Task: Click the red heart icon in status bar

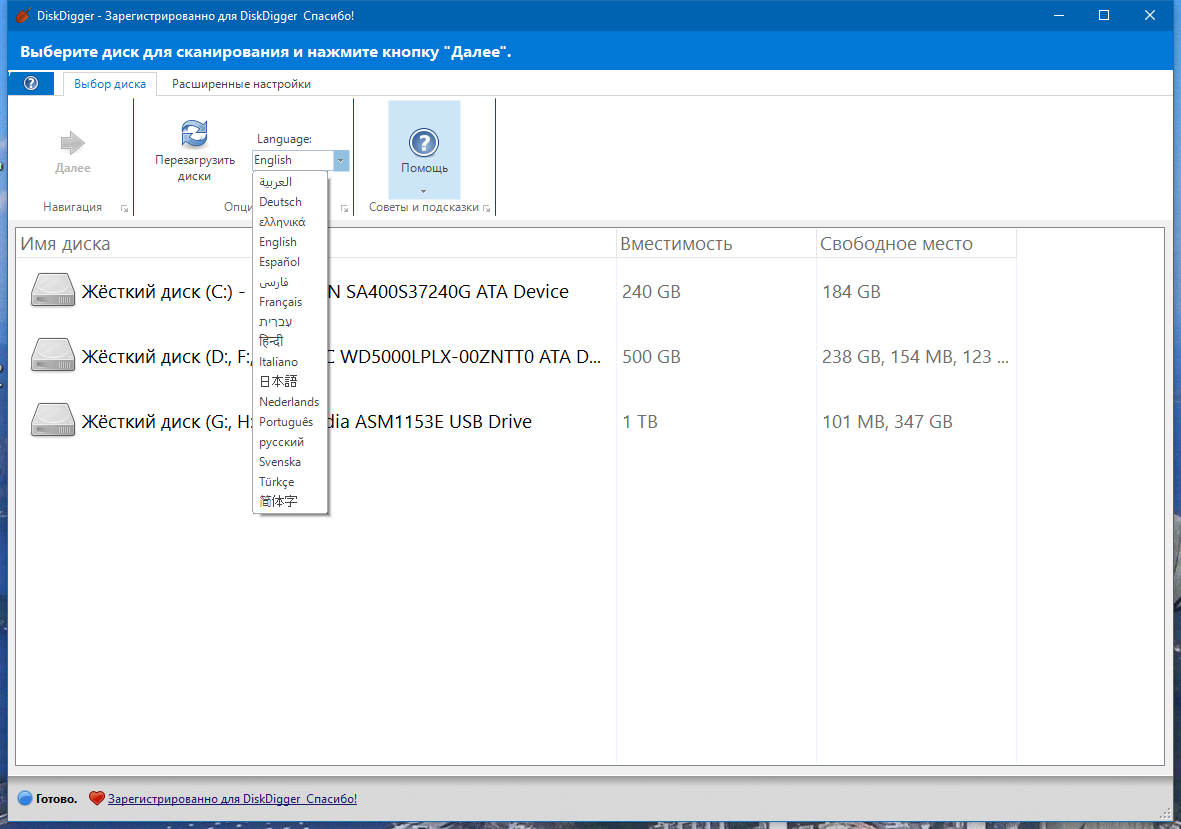Action: pyautogui.click(x=96, y=798)
